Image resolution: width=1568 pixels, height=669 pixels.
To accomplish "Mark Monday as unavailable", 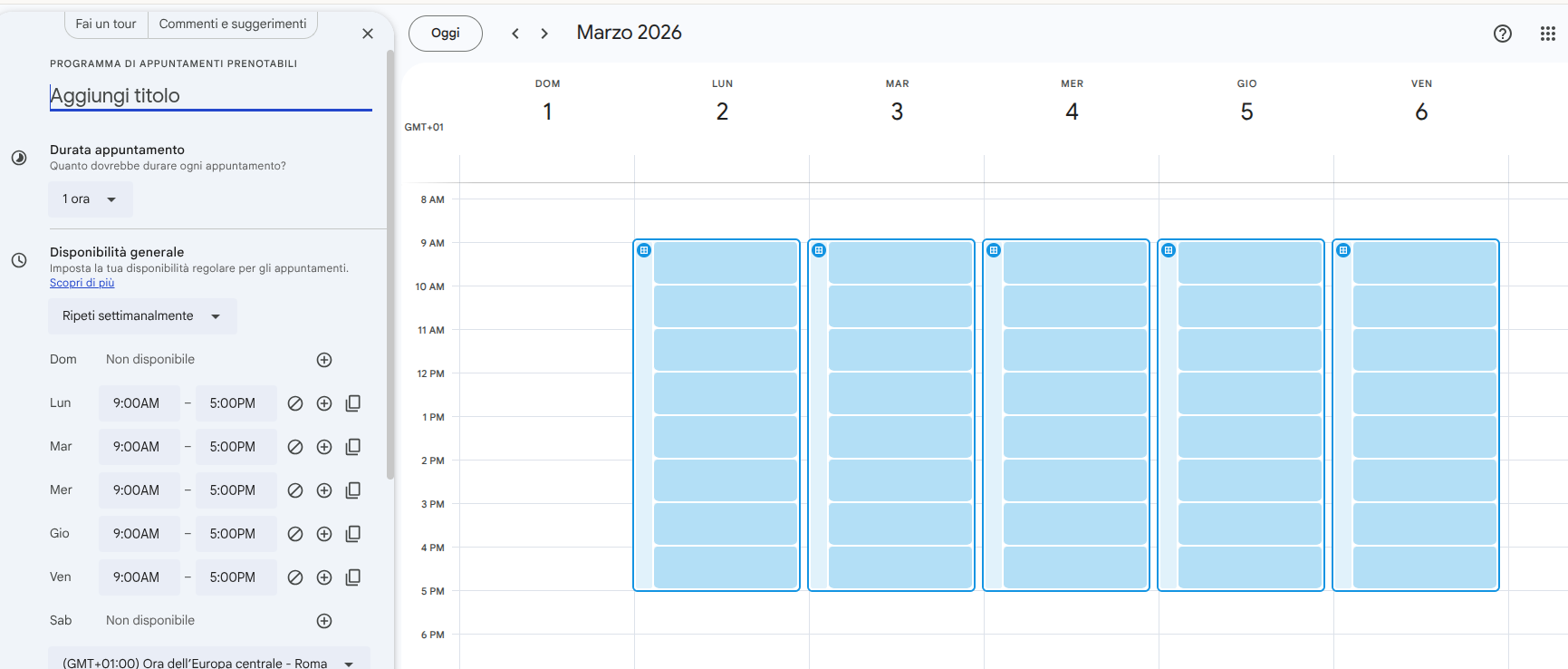I will point(295,403).
